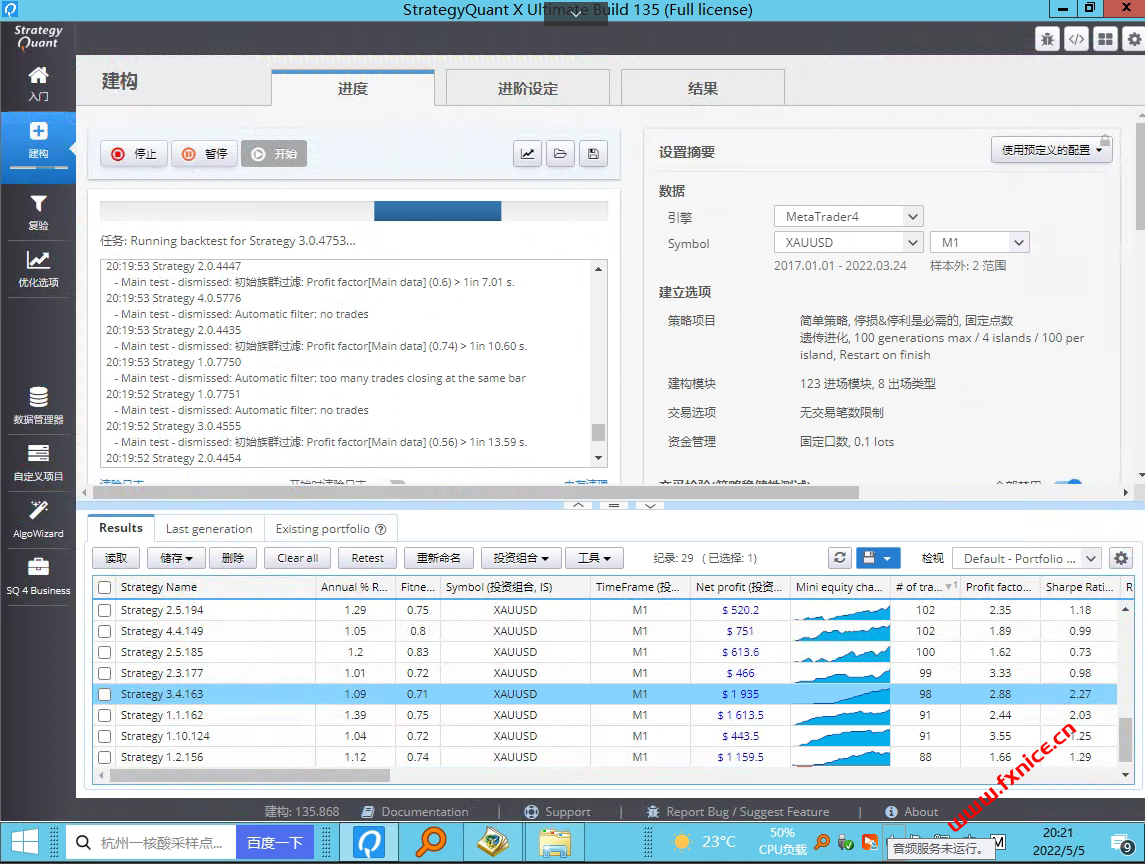Click the 停止 stop button
Image resolution: width=1145 pixels, height=864 pixels.
(134, 153)
